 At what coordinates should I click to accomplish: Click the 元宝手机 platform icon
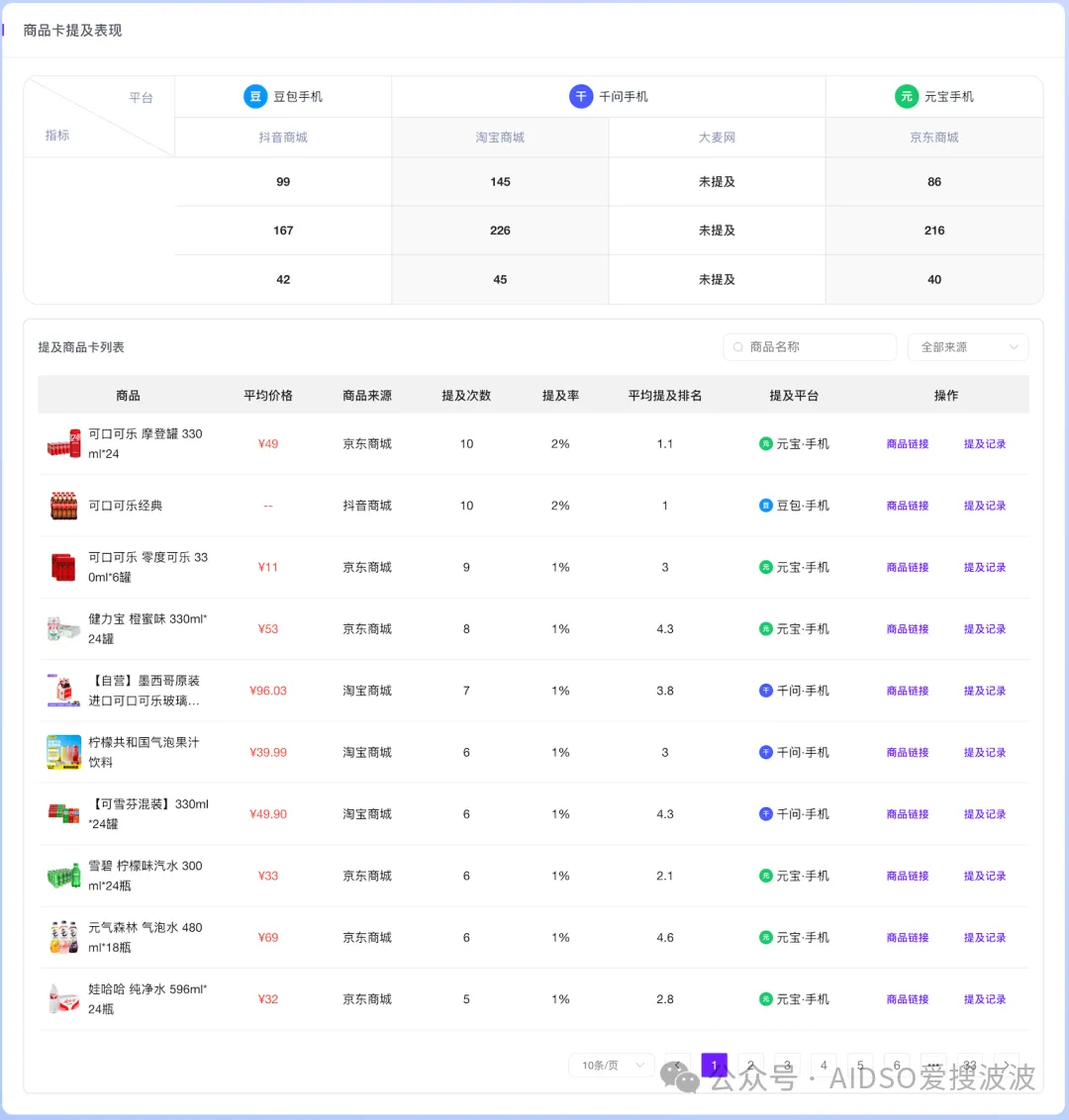tap(907, 96)
